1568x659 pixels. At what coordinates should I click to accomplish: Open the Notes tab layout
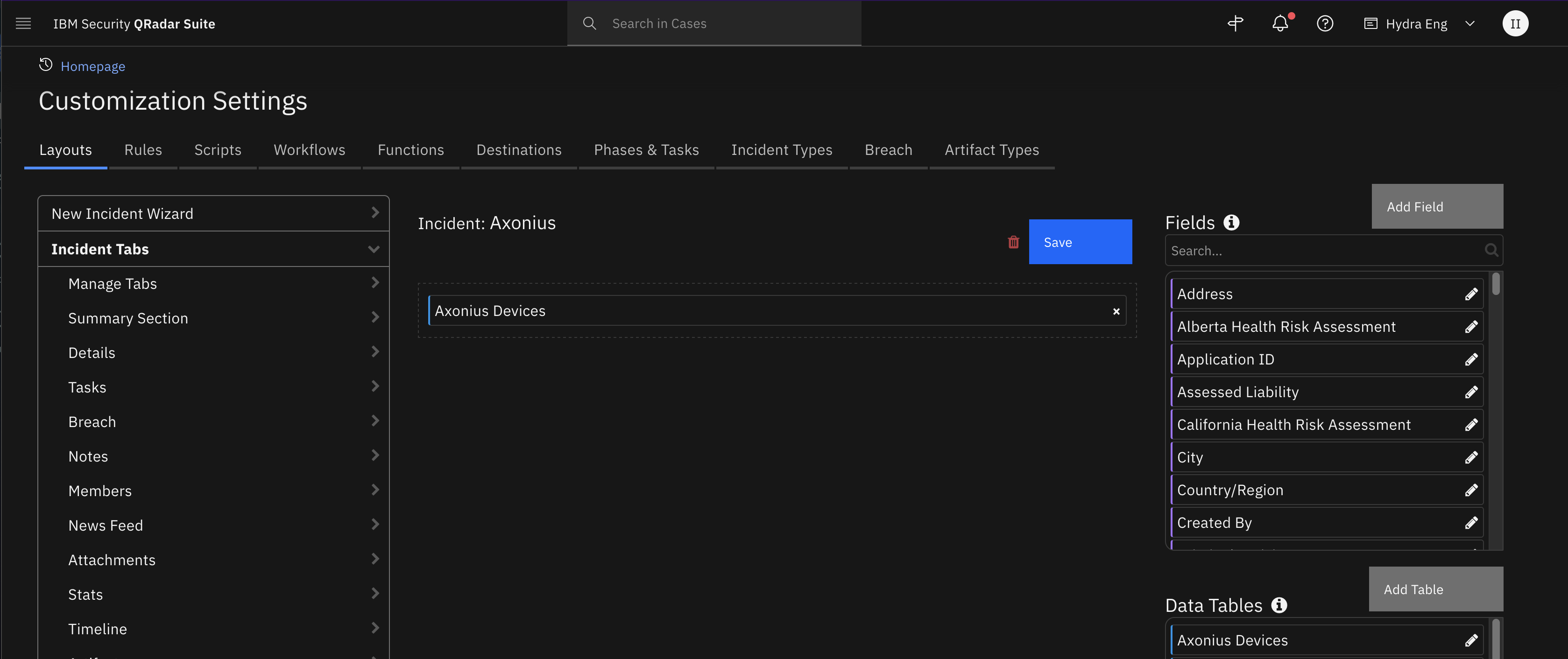click(x=214, y=456)
